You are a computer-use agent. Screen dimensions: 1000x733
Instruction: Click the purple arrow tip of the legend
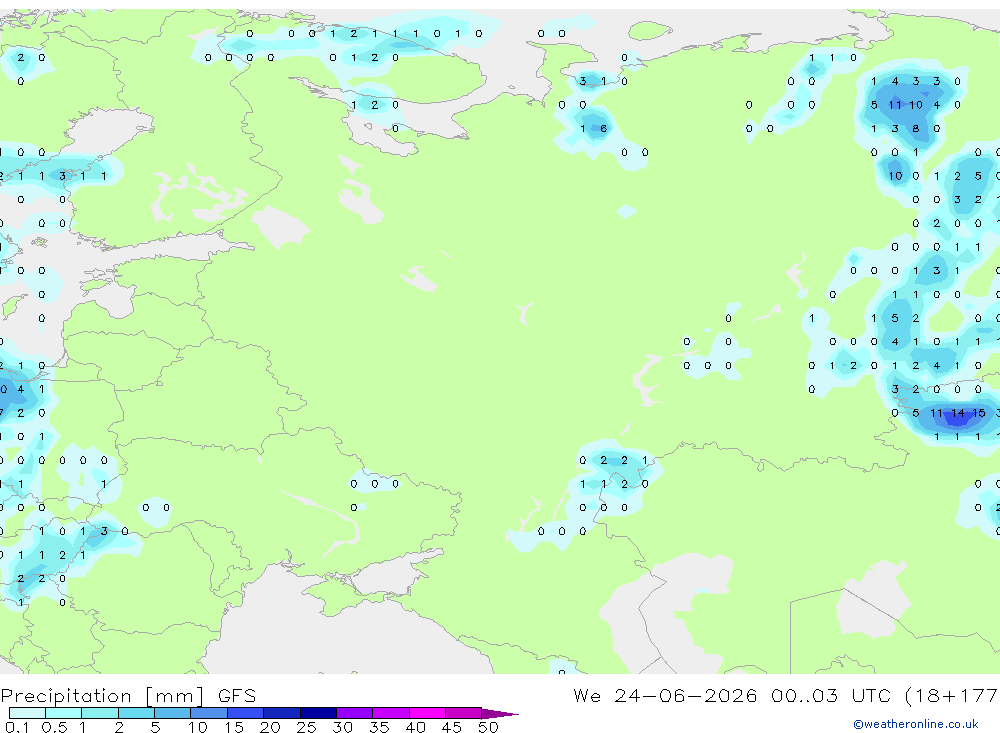point(501,714)
